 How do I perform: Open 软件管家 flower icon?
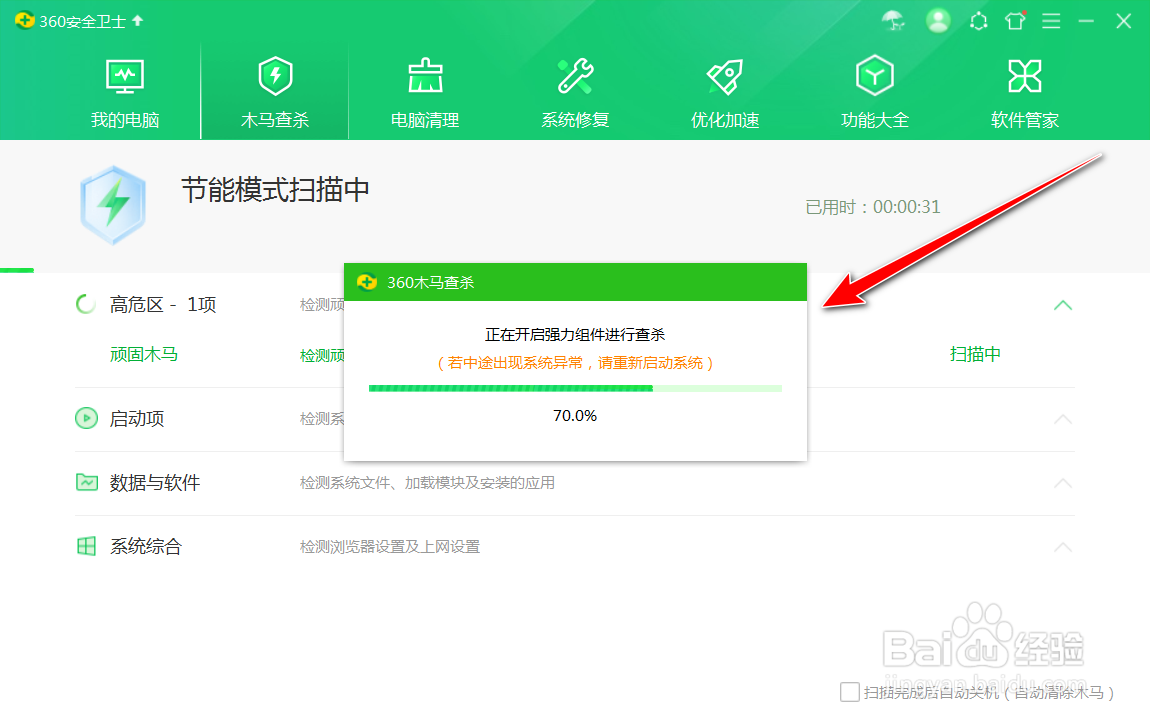click(x=1025, y=76)
